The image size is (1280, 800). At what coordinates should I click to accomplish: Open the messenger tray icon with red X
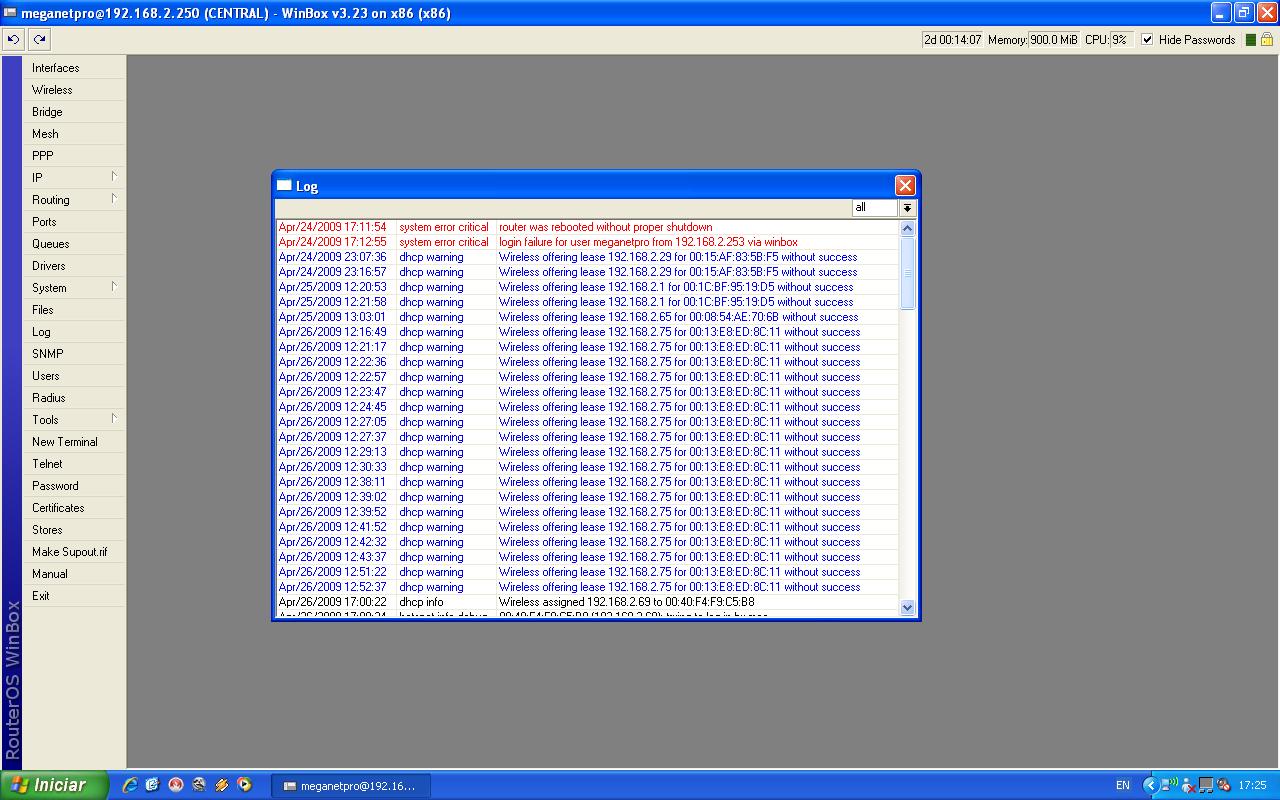[1188, 786]
